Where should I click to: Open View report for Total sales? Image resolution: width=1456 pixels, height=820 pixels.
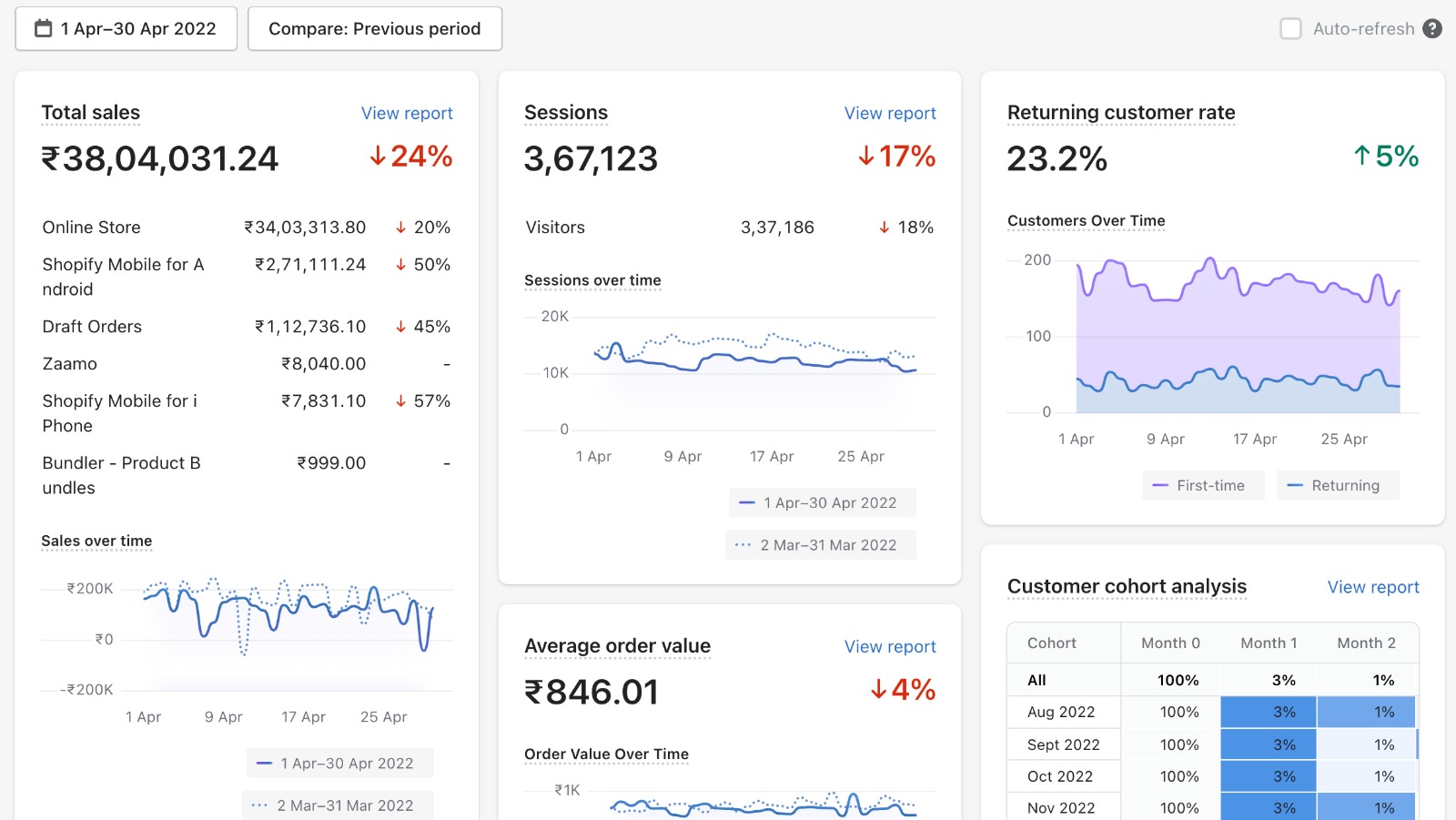pos(407,114)
